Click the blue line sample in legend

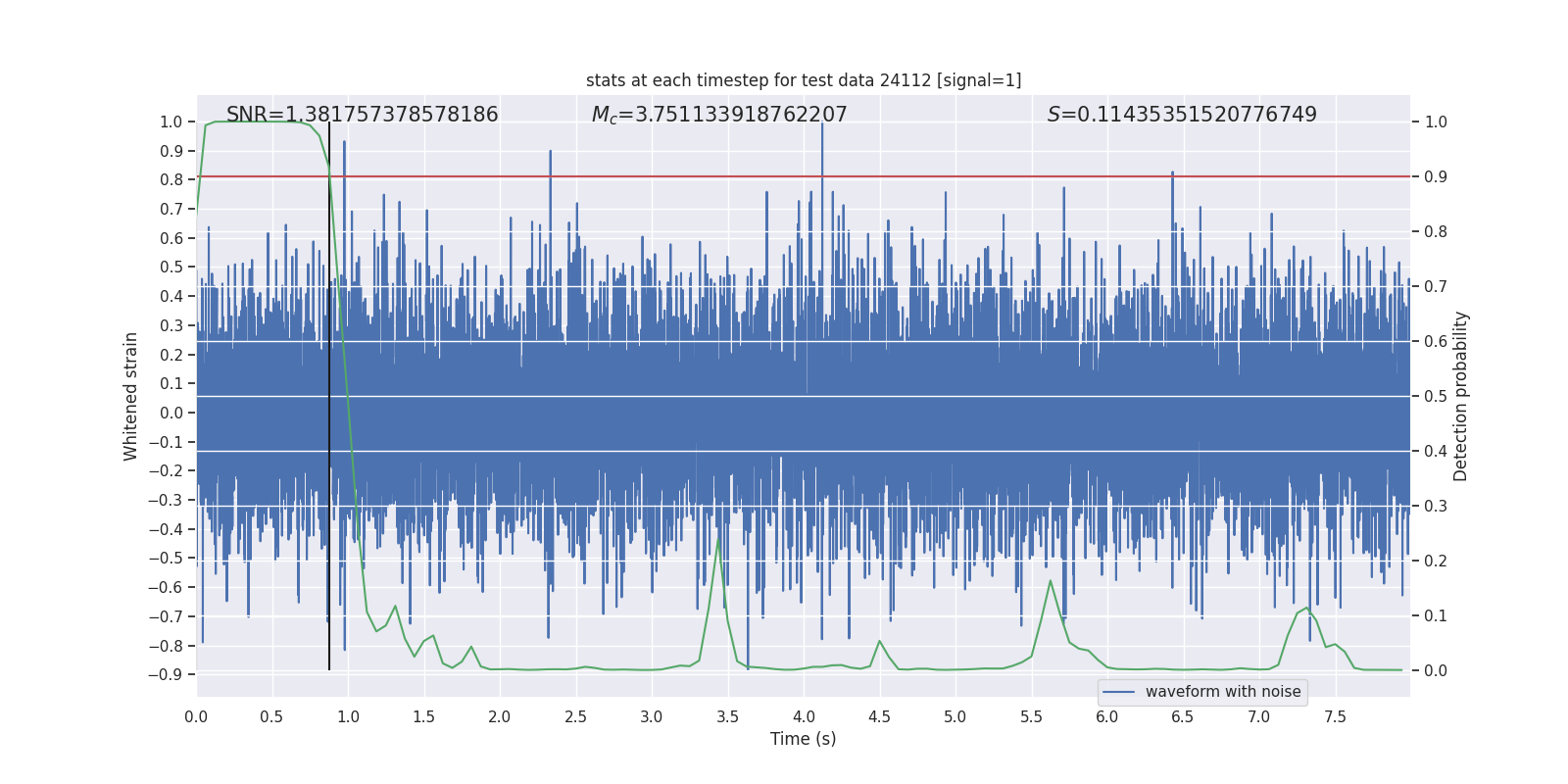(1118, 692)
